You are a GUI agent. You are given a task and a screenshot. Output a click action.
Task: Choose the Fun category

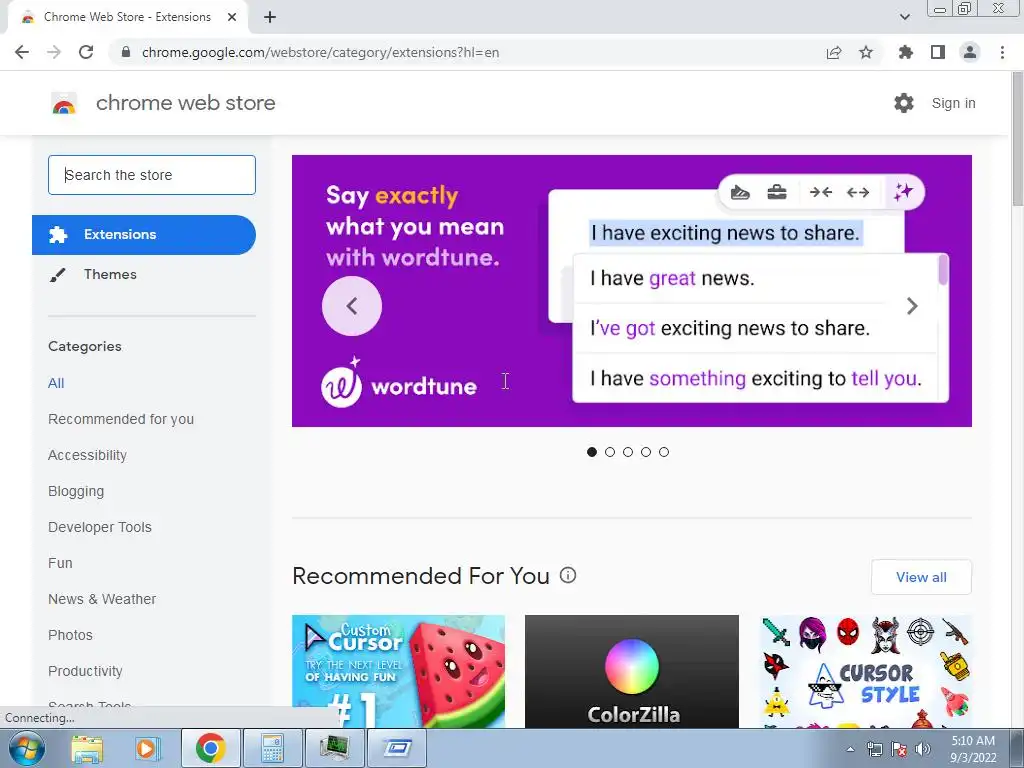pyautogui.click(x=60, y=563)
